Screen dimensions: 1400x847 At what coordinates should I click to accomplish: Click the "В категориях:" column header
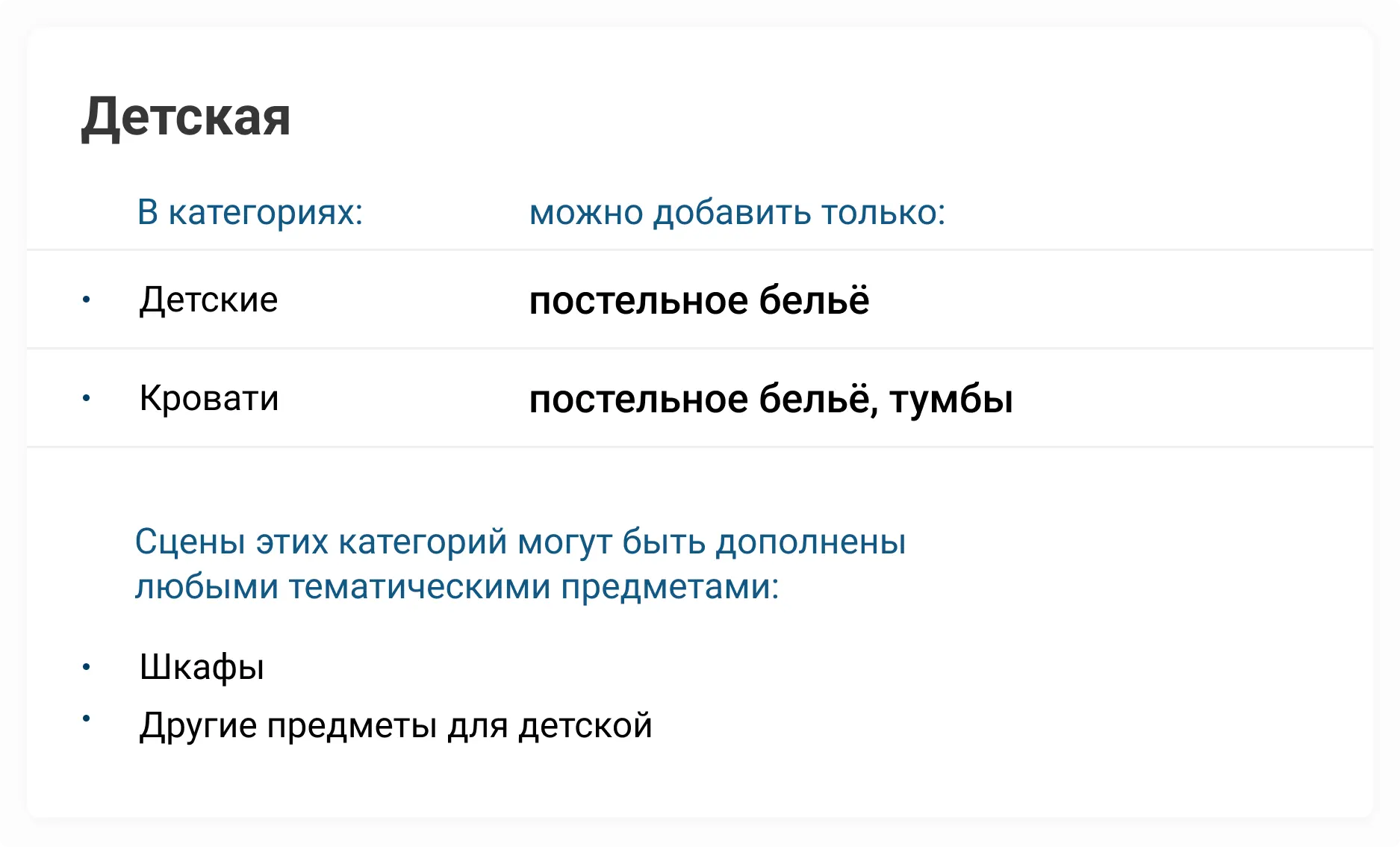tap(250, 213)
